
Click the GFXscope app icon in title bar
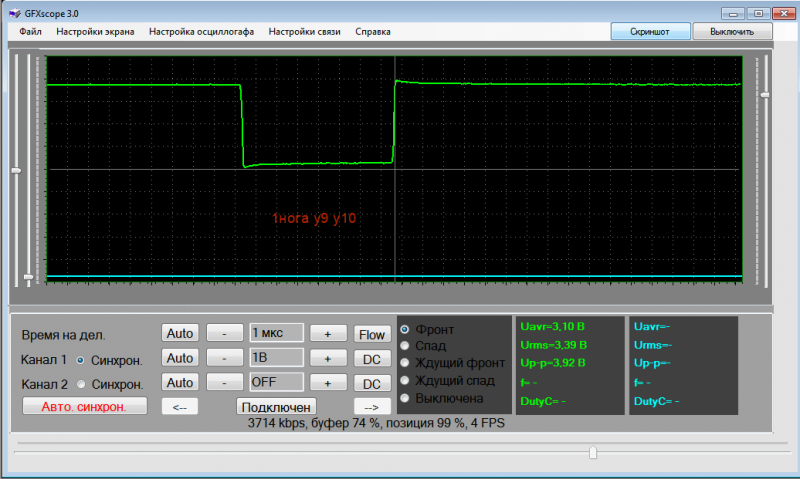pyautogui.click(x=15, y=14)
